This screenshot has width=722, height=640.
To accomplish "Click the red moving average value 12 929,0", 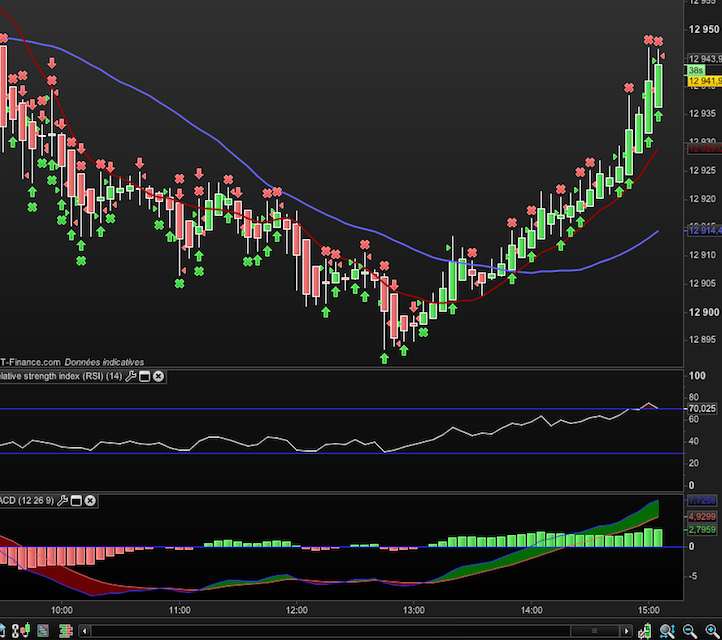I will 705,149.
